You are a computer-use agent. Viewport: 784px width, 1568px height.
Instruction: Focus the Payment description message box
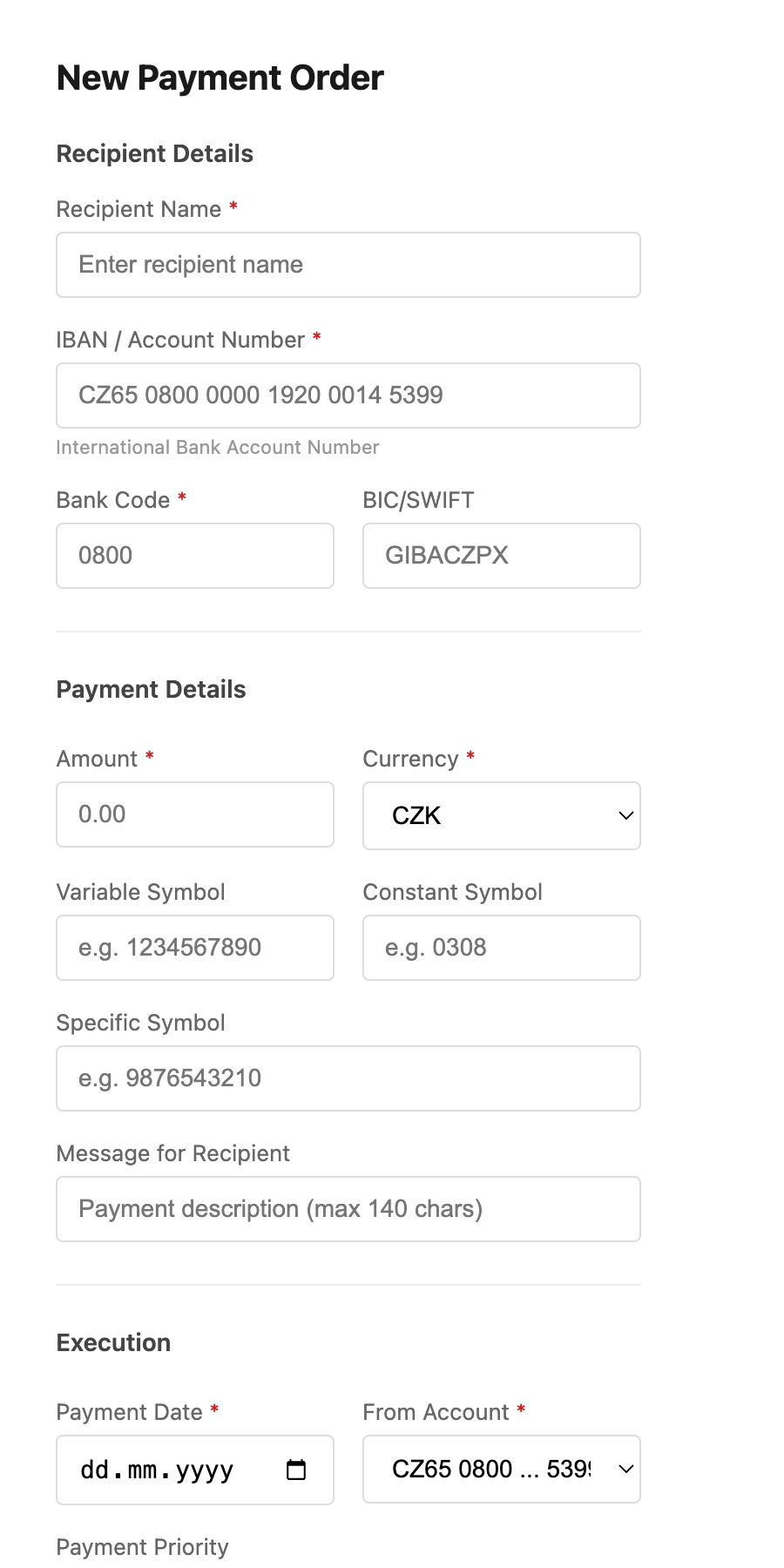point(348,1209)
